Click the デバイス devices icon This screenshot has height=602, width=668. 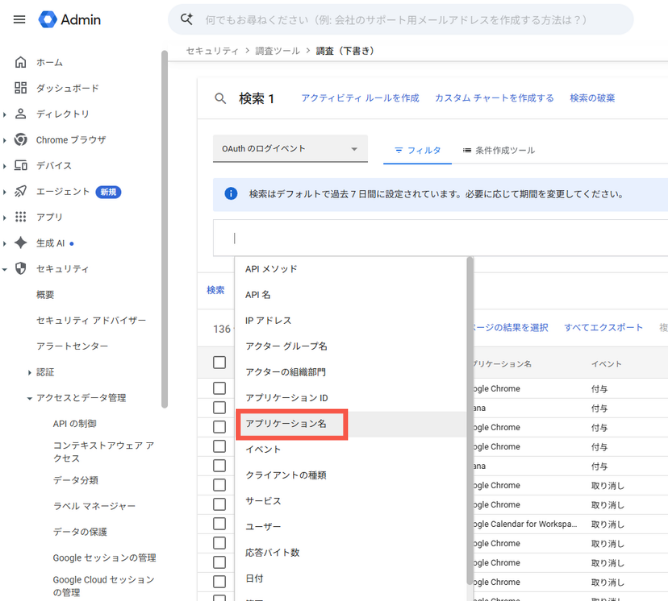pyautogui.click(x=20, y=165)
